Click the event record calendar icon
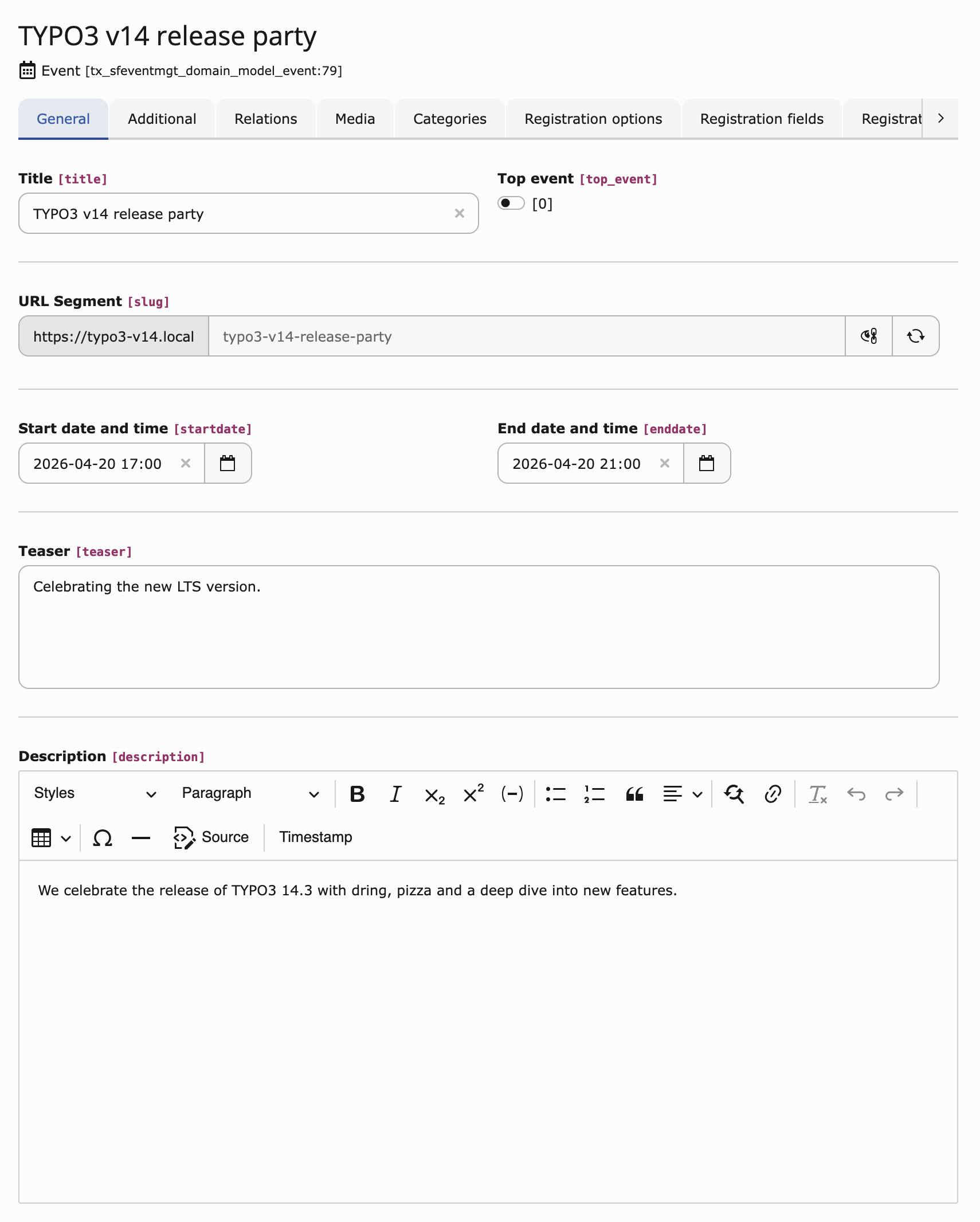Image resolution: width=980 pixels, height=1222 pixels. pyautogui.click(x=27, y=70)
